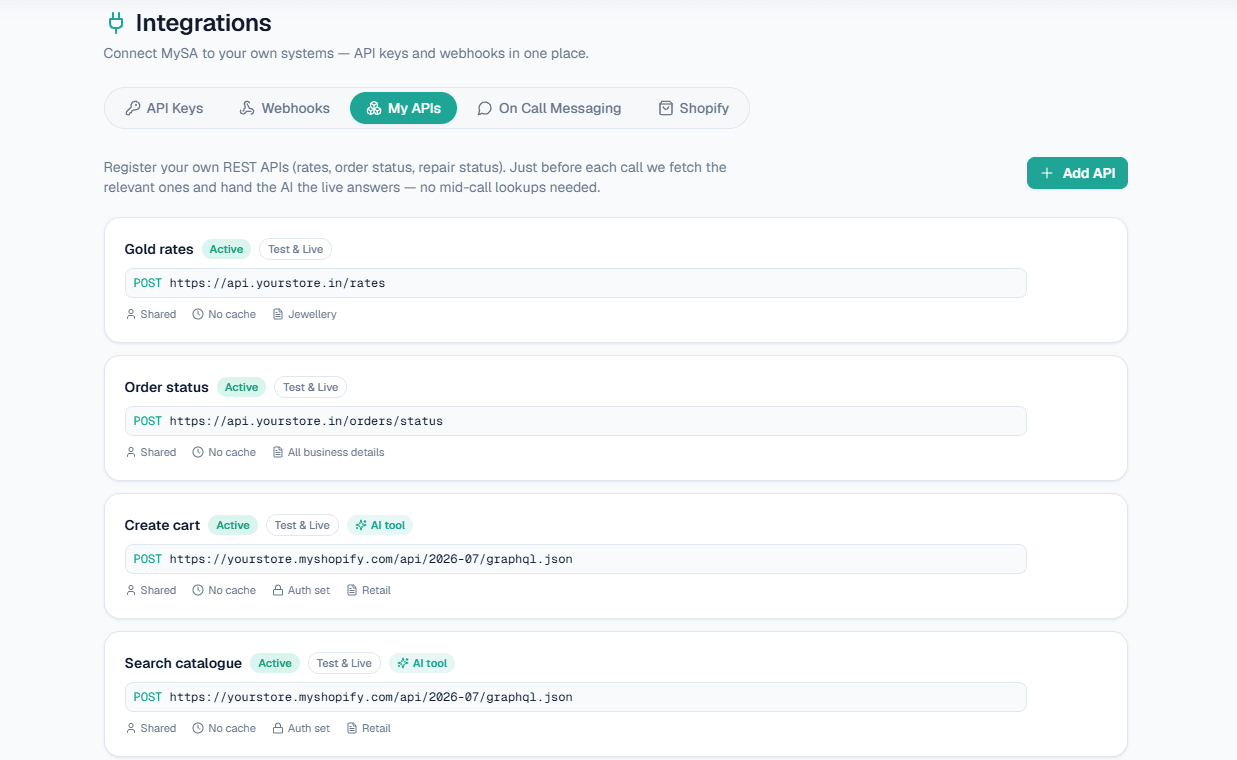Go to the Shopify tab
The height and width of the screenshot is (760, 1237).
[694, 108]
